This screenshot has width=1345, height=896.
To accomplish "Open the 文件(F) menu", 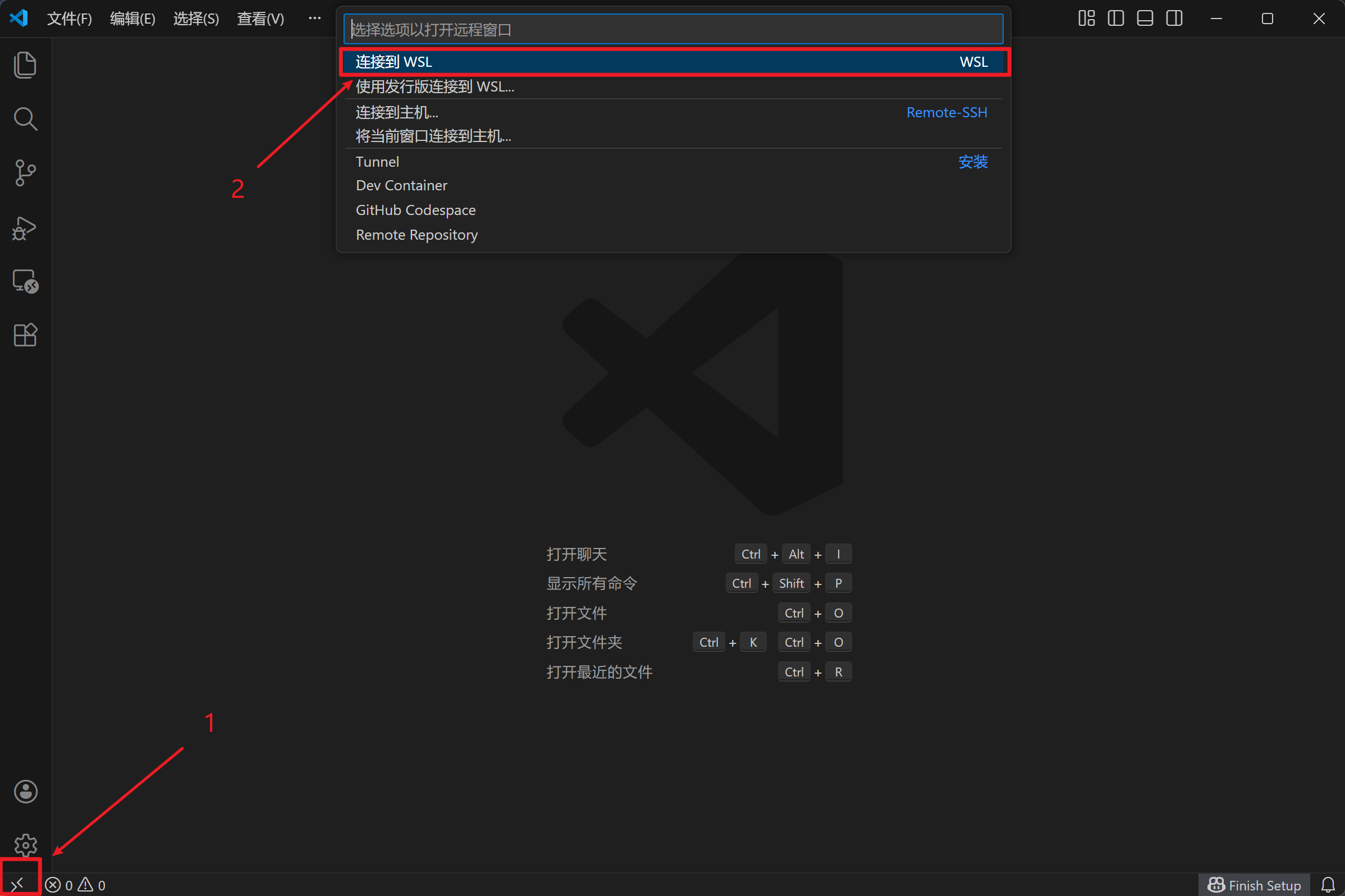I will point(69,19).
